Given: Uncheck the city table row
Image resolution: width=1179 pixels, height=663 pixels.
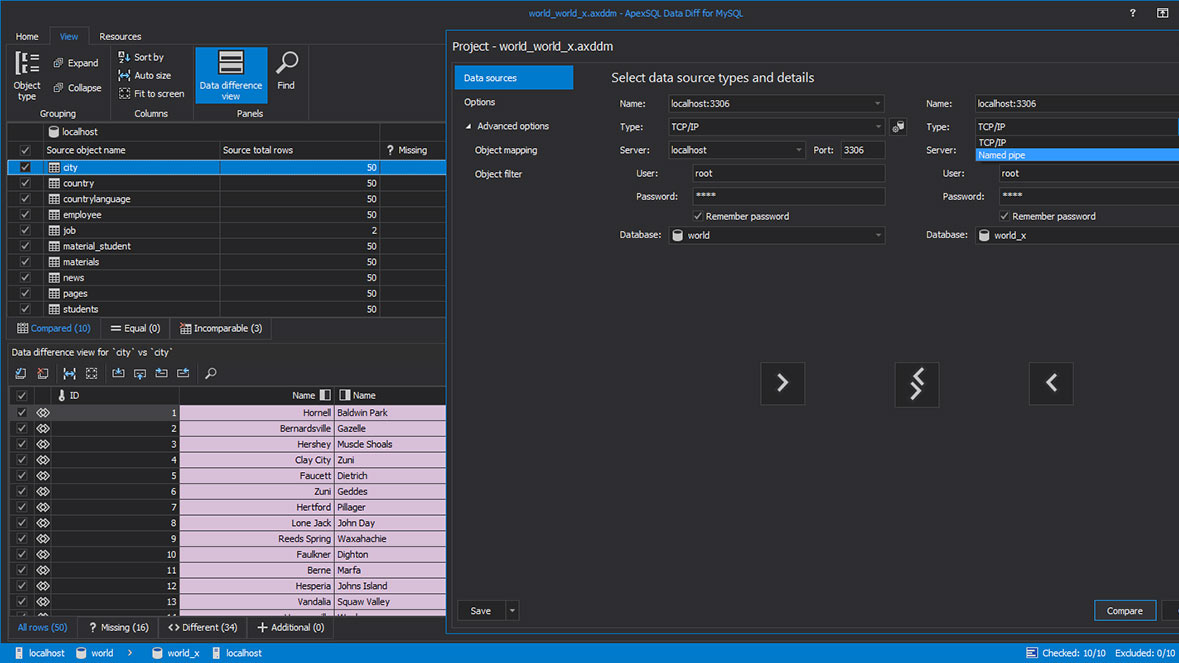Looking at the screenshot, I should pos(23,166).
